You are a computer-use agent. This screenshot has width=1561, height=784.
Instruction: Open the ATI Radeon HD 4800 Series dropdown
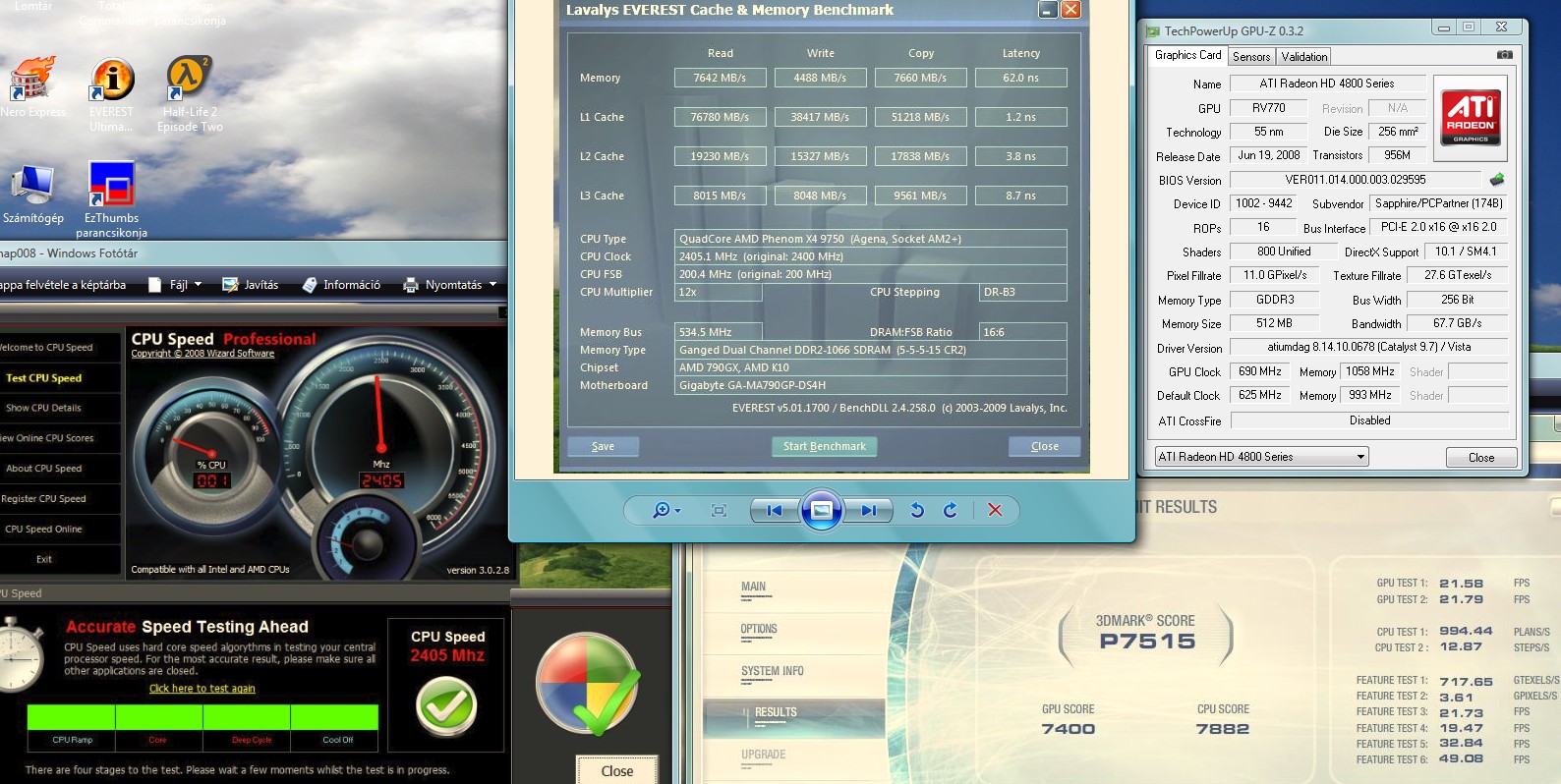tap(1261, 457)
